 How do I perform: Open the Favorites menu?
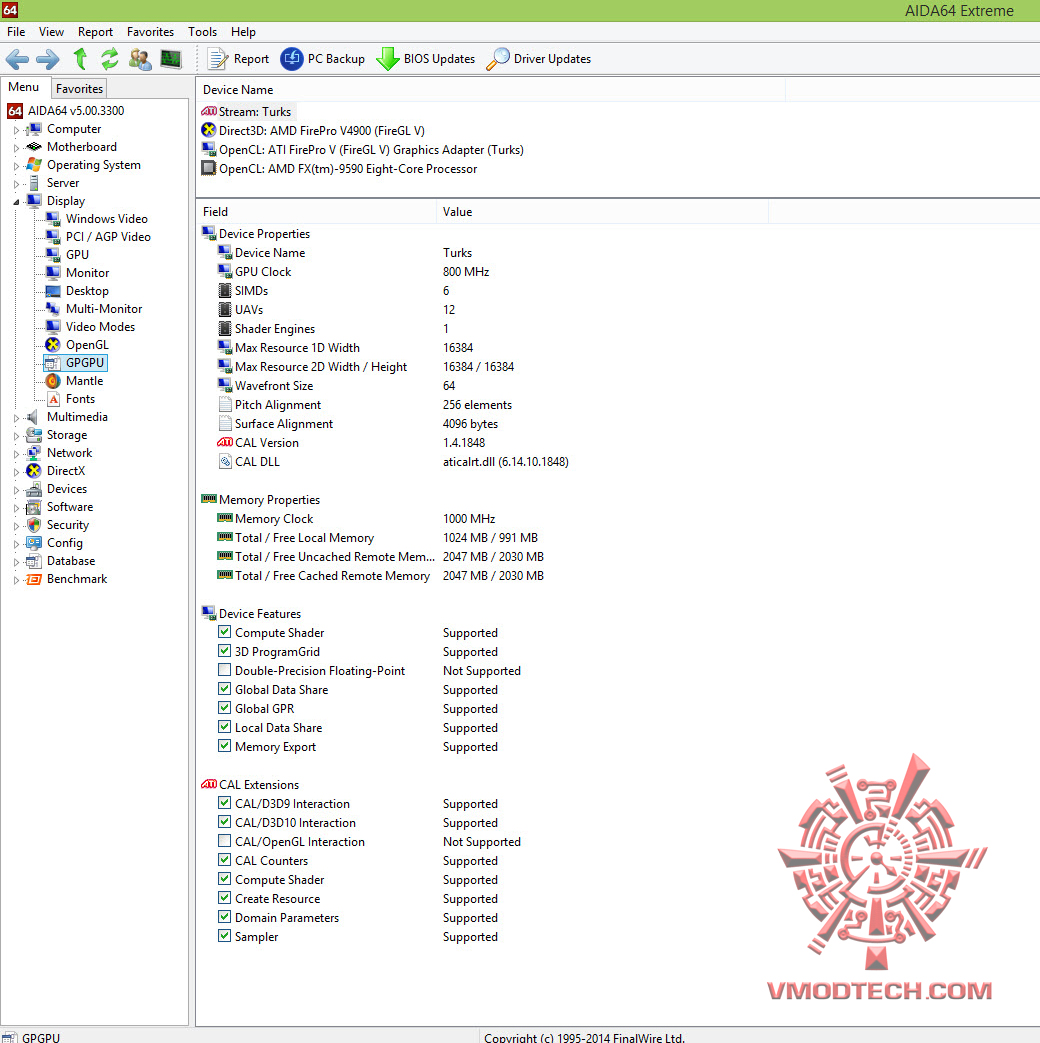[150, 32]
